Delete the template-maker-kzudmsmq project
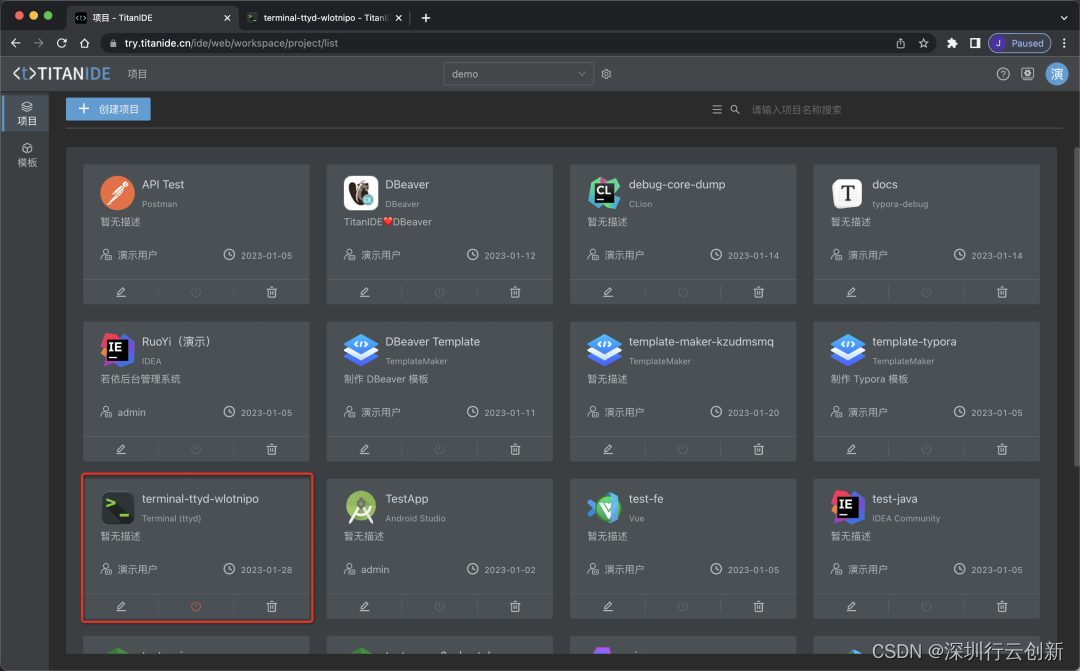The height and width of the screenshot is (671, 1080). tap(758, 449)
